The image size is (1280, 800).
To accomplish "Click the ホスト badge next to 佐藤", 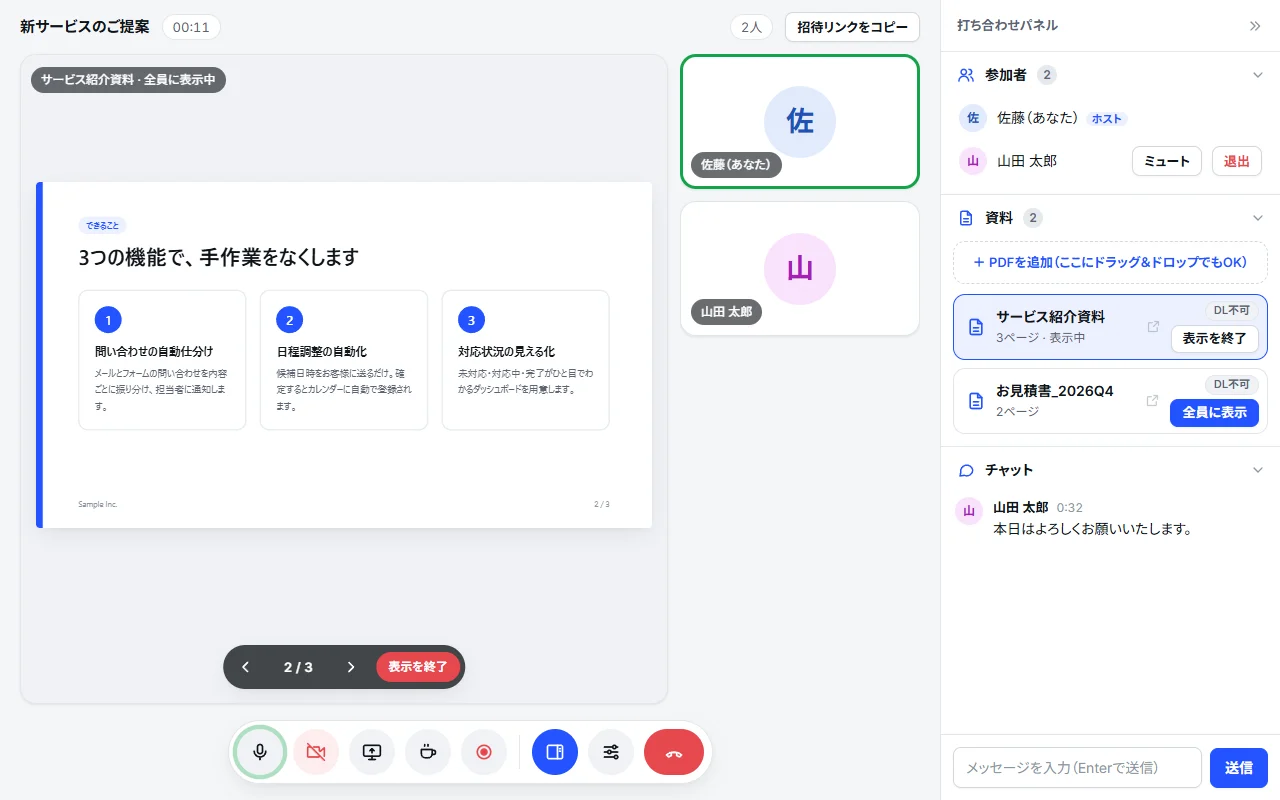I will [x=1107, y=119].
